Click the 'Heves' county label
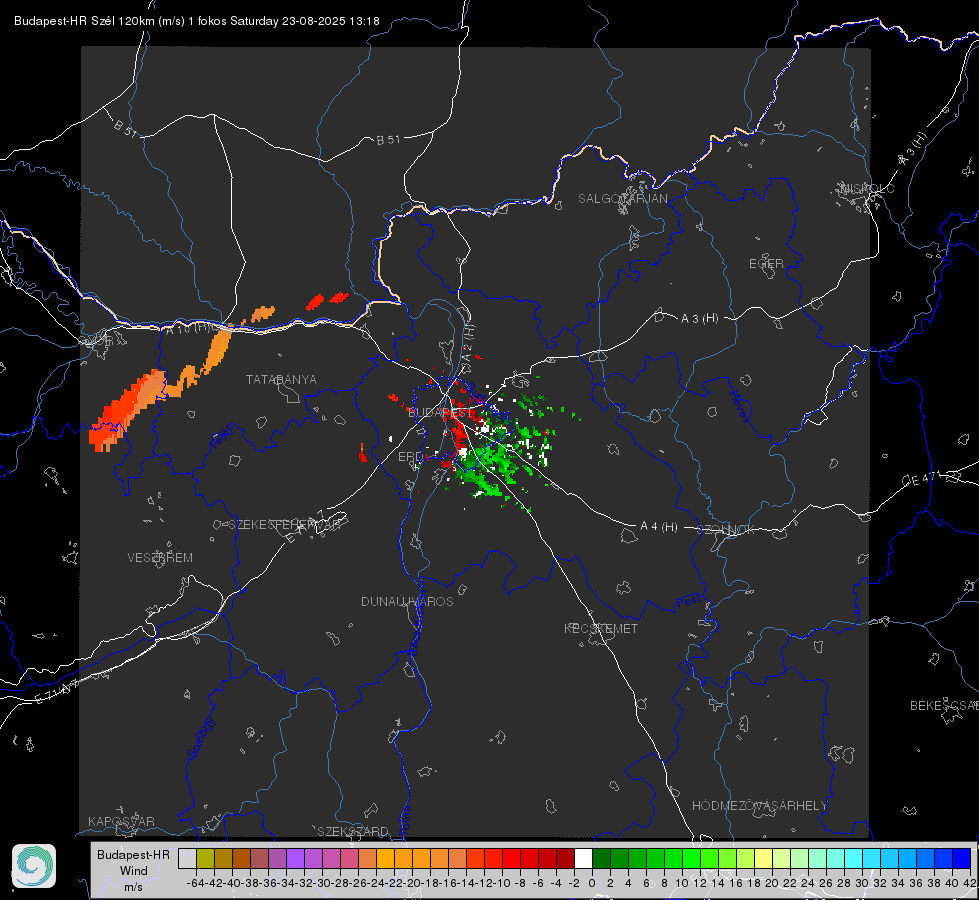The width and height of the screenshot is (979, 900). (x=740, y=407)
